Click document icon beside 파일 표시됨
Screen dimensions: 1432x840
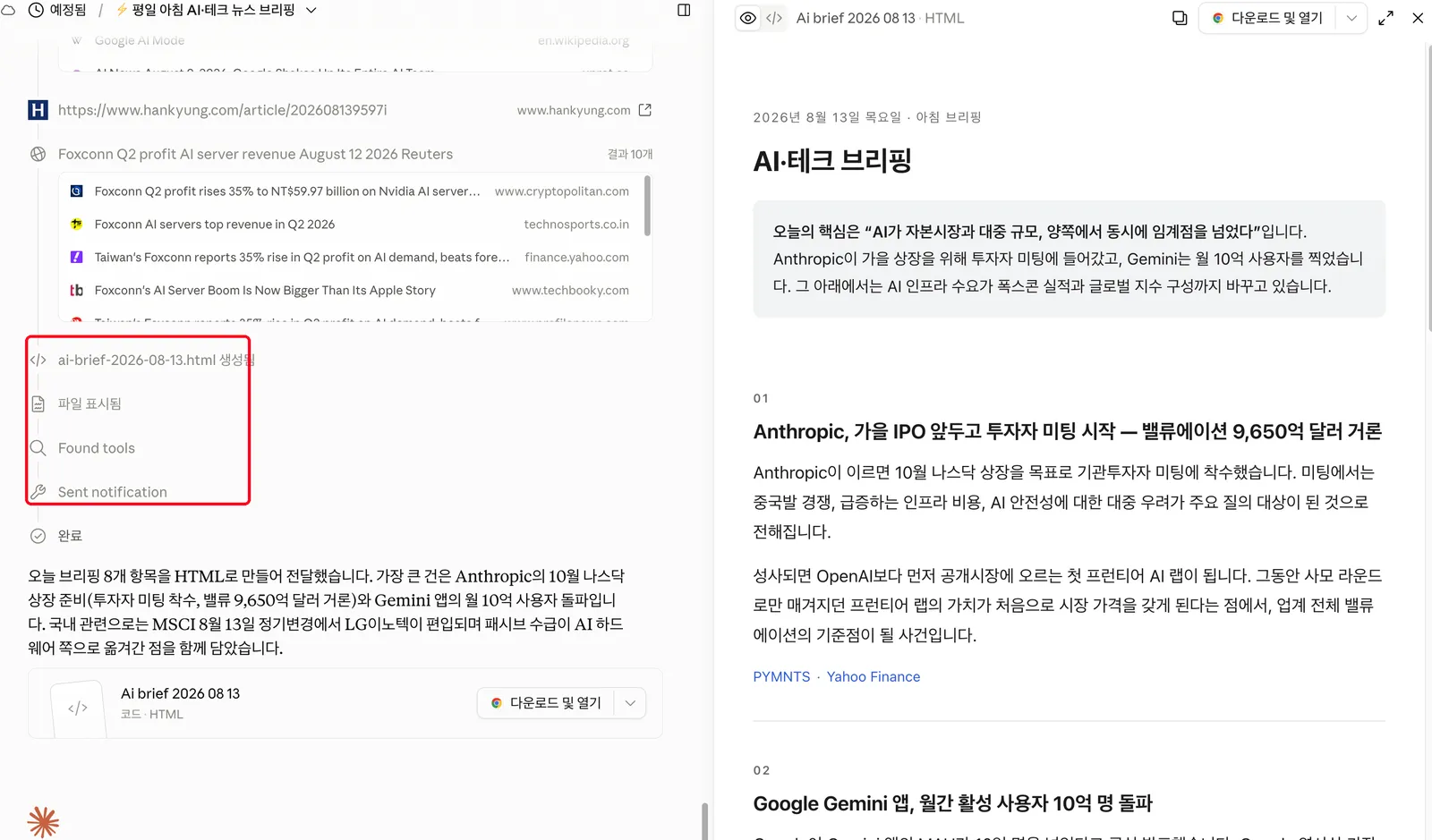pos(38,404)
